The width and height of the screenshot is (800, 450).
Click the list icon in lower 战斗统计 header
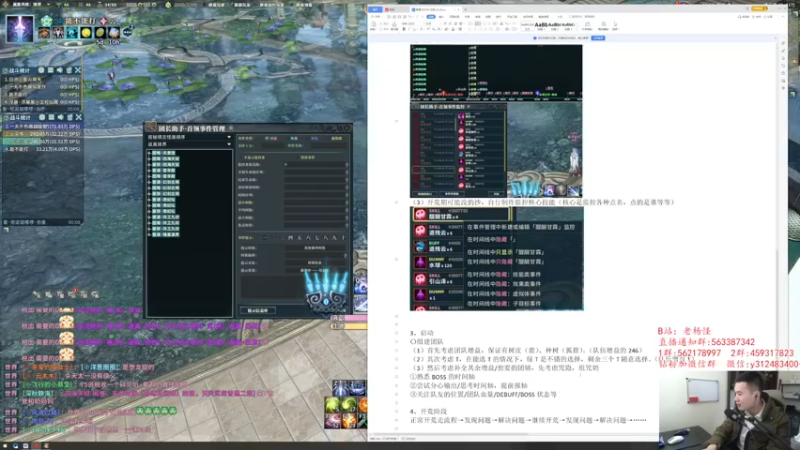click(51, 117)
